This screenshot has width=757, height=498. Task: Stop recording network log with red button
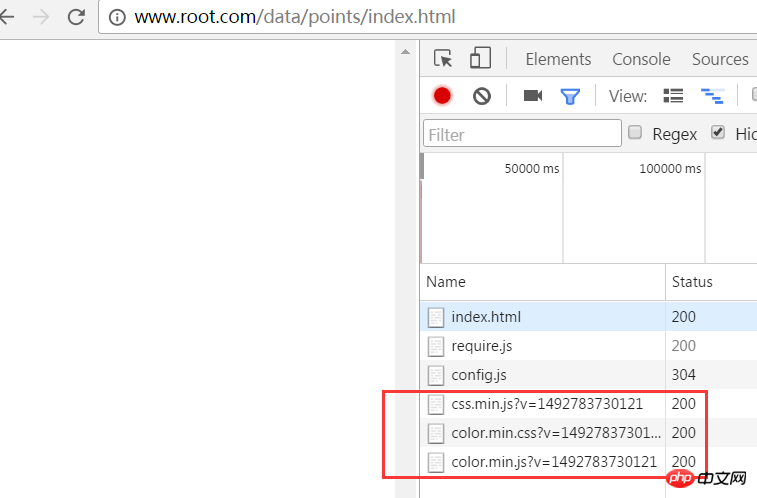[442, 96]
